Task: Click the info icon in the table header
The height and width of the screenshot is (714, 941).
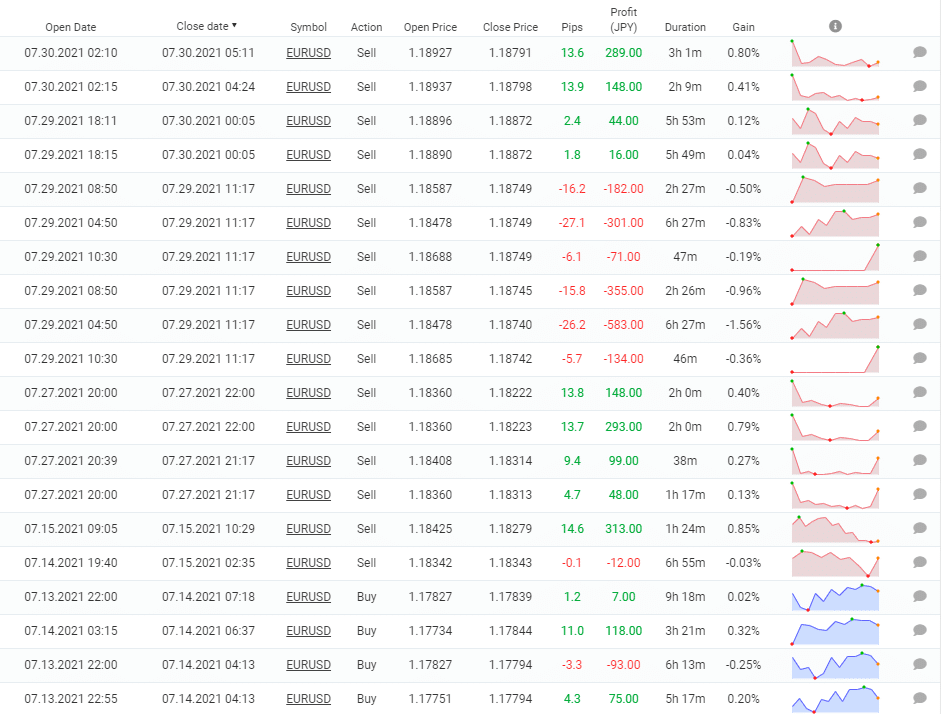Action: (835, 27)
